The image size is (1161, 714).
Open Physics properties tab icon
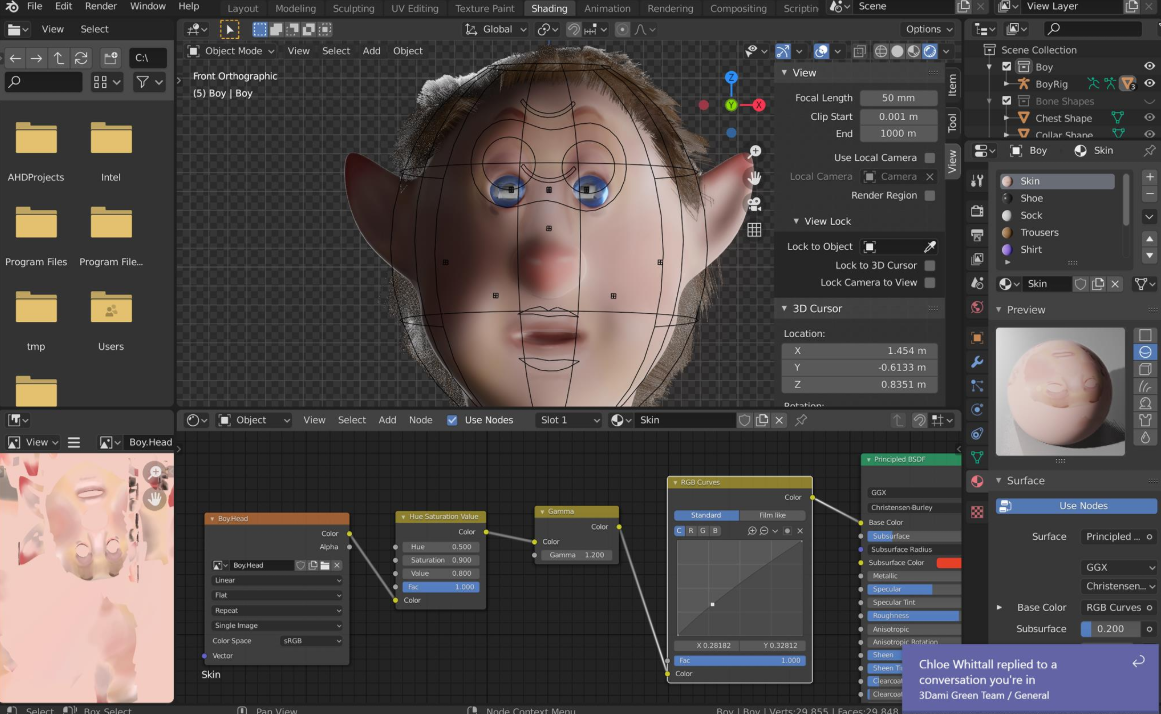[x=977, y=410]
